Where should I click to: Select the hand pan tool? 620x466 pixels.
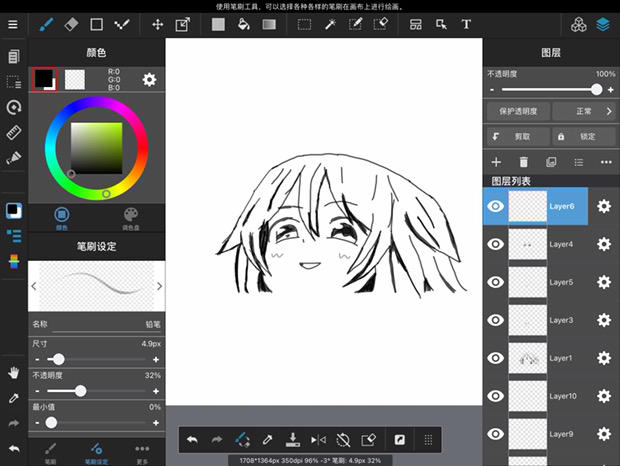[x=13, y=372]
